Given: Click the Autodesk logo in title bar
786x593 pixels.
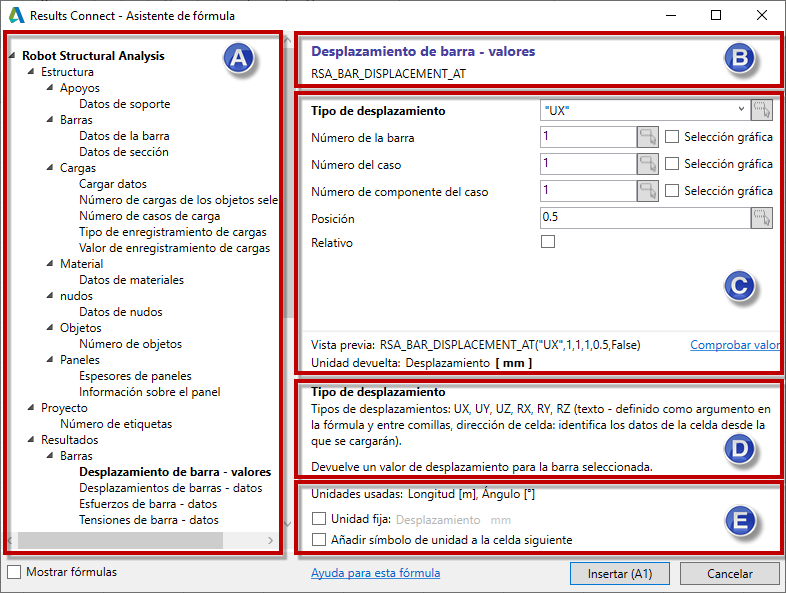Looking at the screenshot, I should click(x=16, y=15).
